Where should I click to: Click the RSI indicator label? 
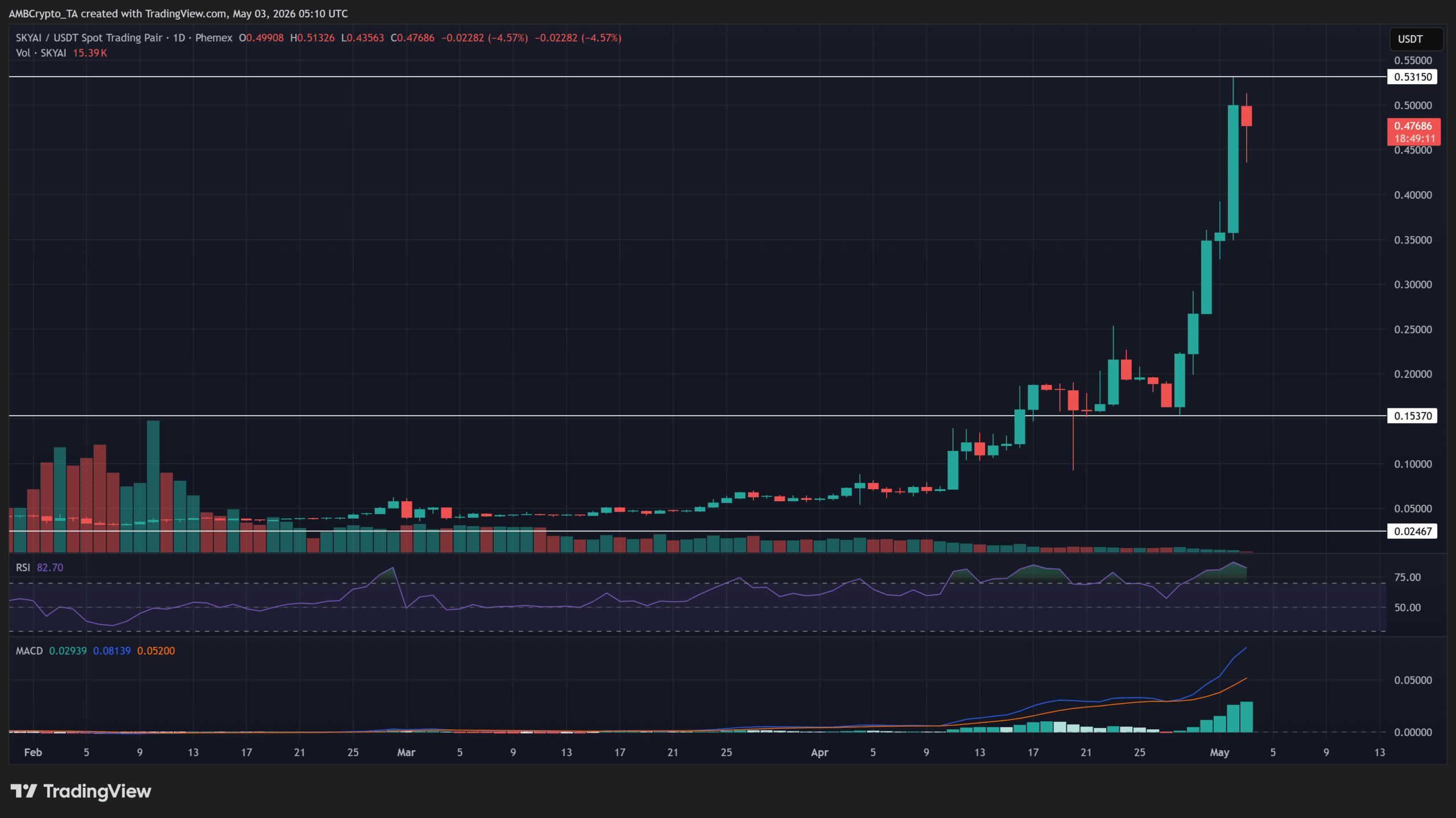click(23, 567)
